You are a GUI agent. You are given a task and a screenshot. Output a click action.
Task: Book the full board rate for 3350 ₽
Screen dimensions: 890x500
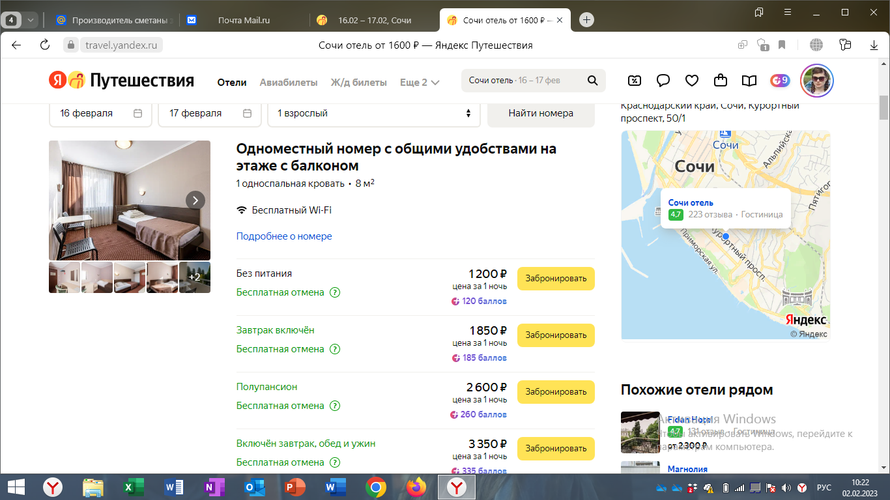556,448
